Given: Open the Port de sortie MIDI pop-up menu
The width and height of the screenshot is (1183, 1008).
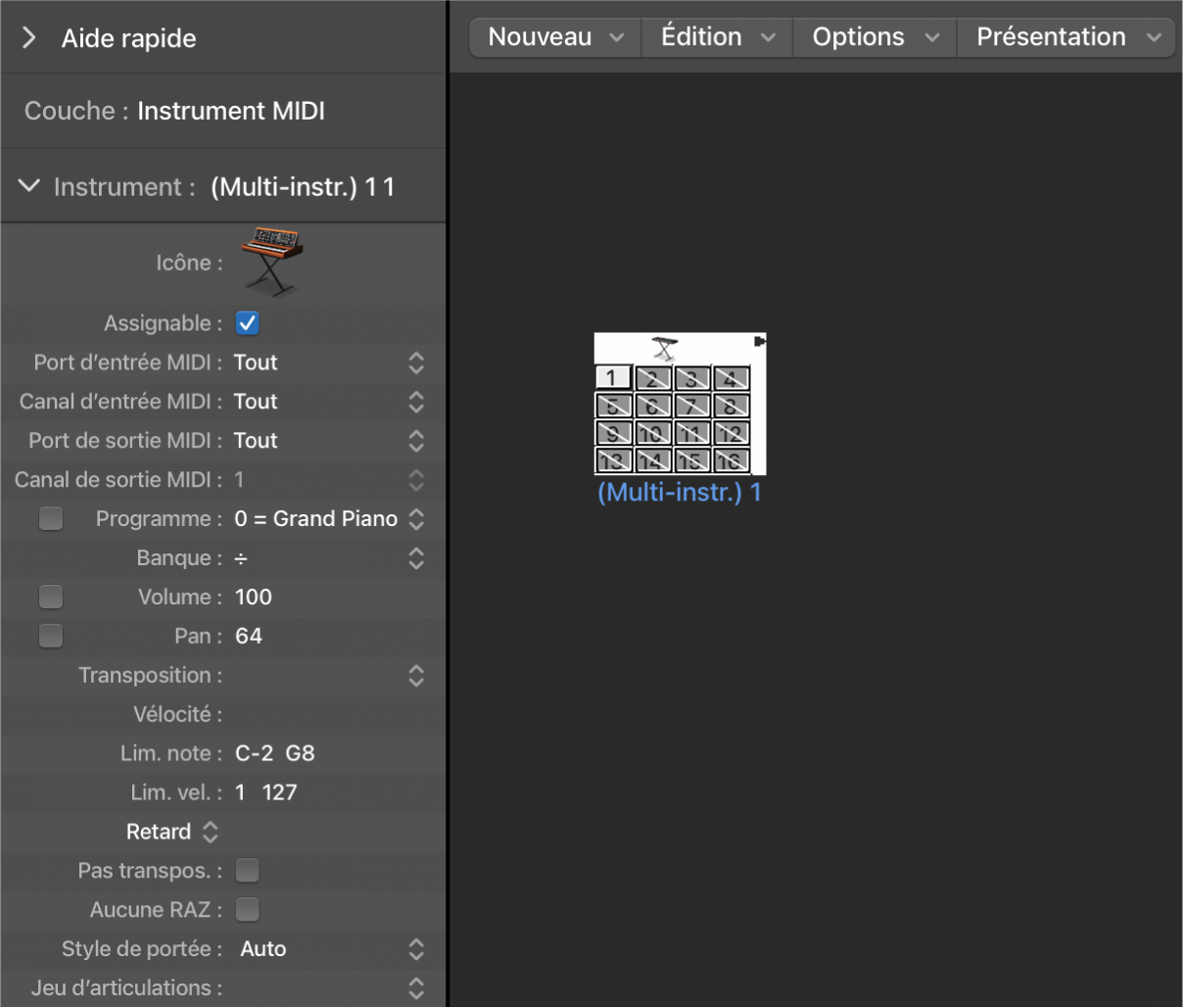Looking at the screenshot, I should tap(331, 441).
